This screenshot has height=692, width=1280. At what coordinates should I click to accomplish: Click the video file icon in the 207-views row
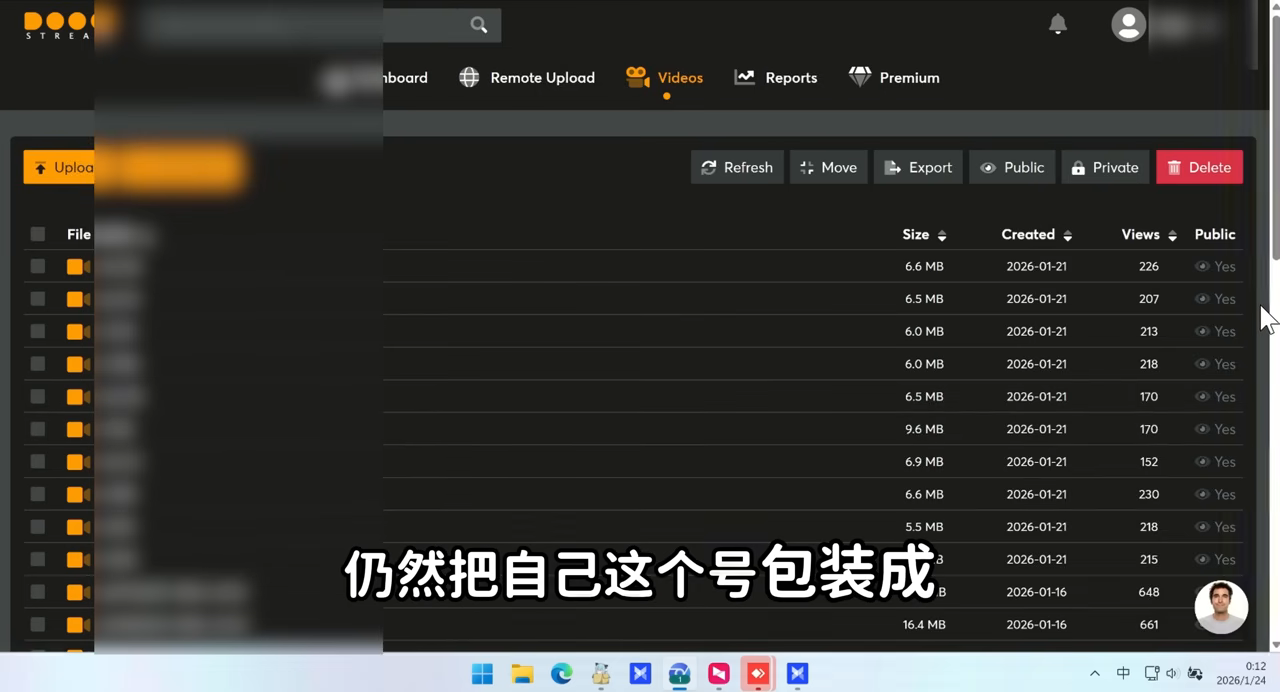click(78, 299)
